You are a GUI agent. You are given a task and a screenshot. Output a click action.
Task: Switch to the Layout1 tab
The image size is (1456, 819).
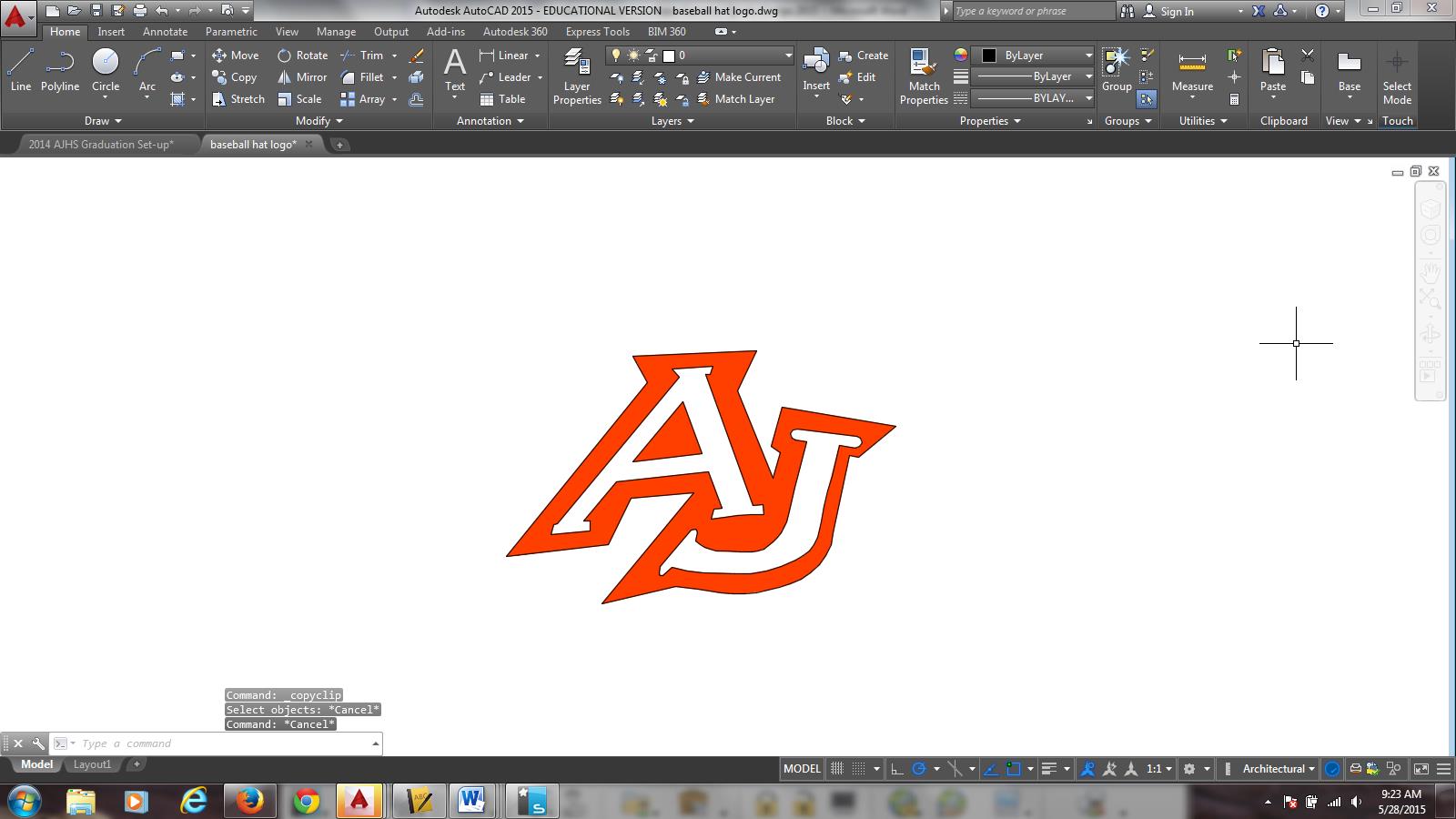click(92, 765)
